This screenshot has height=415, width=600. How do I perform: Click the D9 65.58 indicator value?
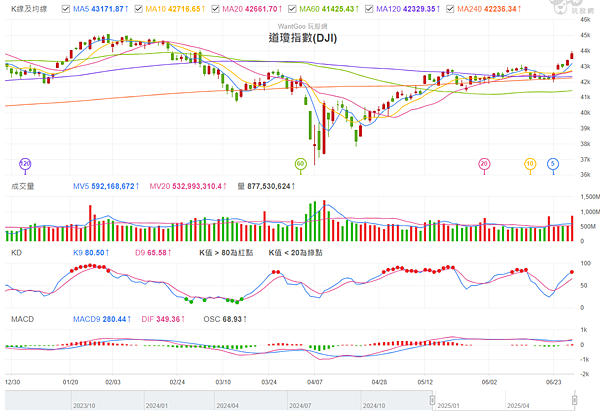click(153, 253)
